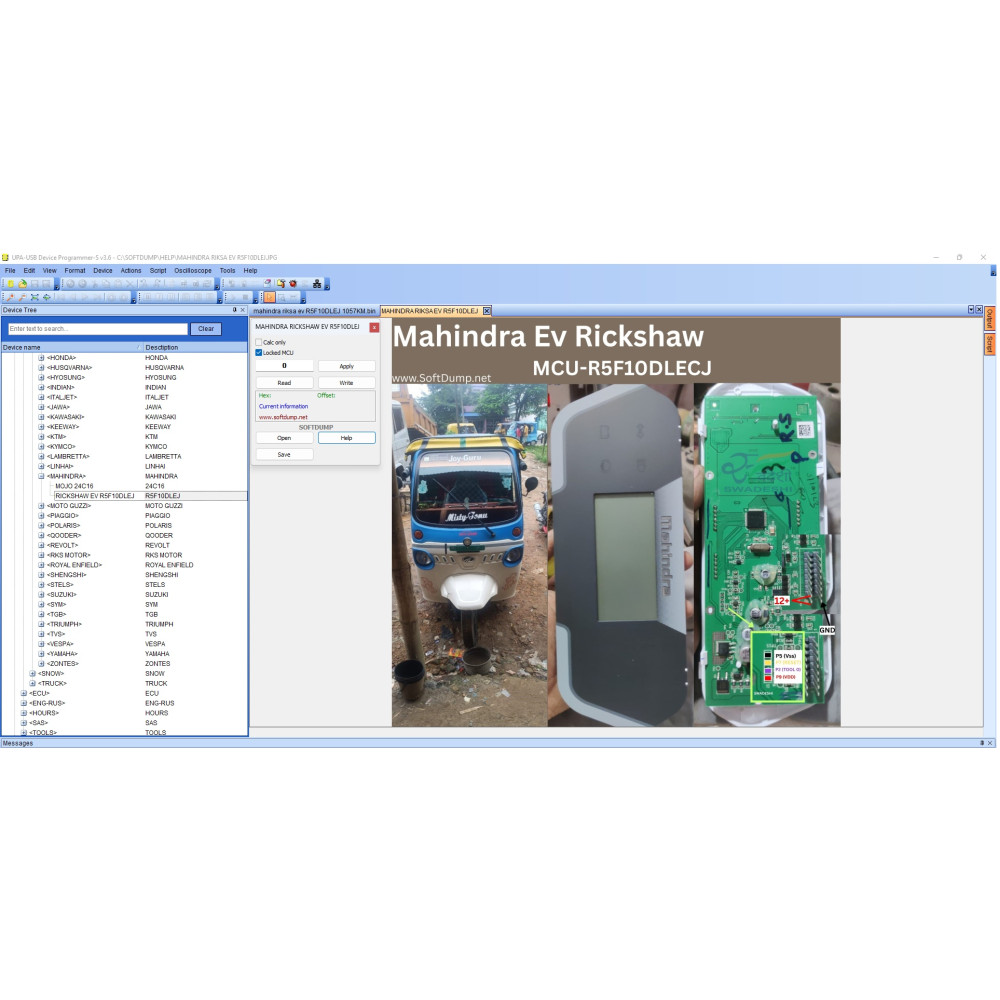The image size is (1000, 1000).
Task: Click the Save button in the dialog
Action: (x=284, y=455)
